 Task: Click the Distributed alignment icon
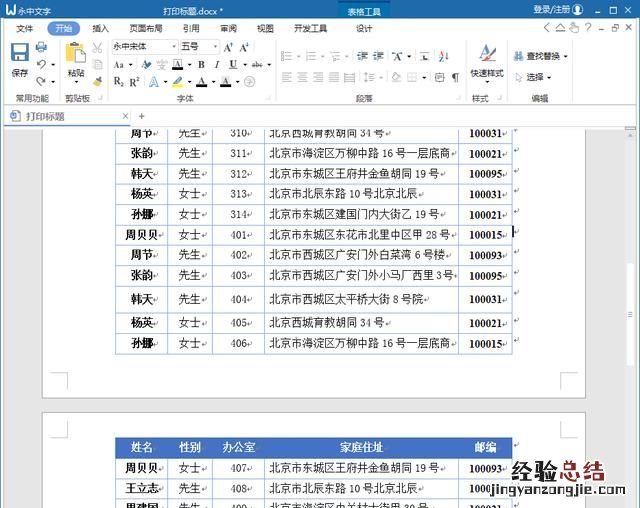click(349, 77)
